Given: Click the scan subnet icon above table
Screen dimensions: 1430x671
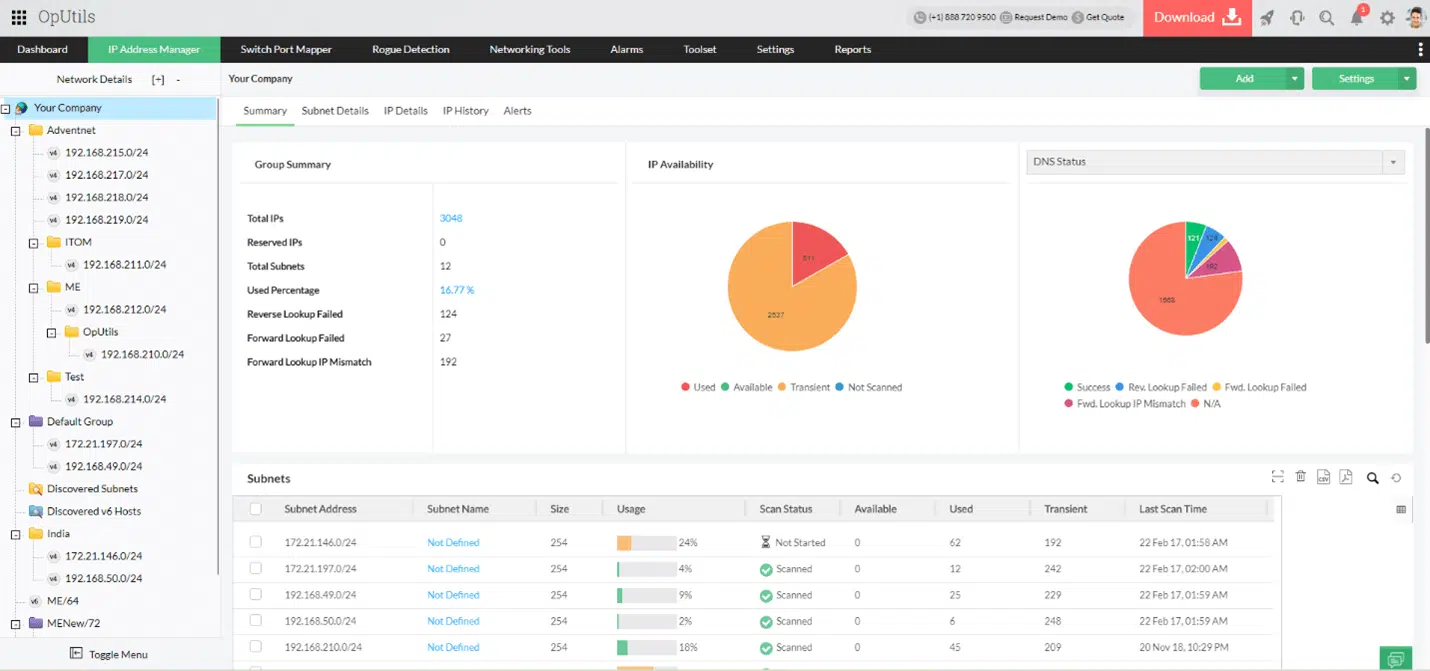Looking at the screenshot, I should (x=1278, y=477).
